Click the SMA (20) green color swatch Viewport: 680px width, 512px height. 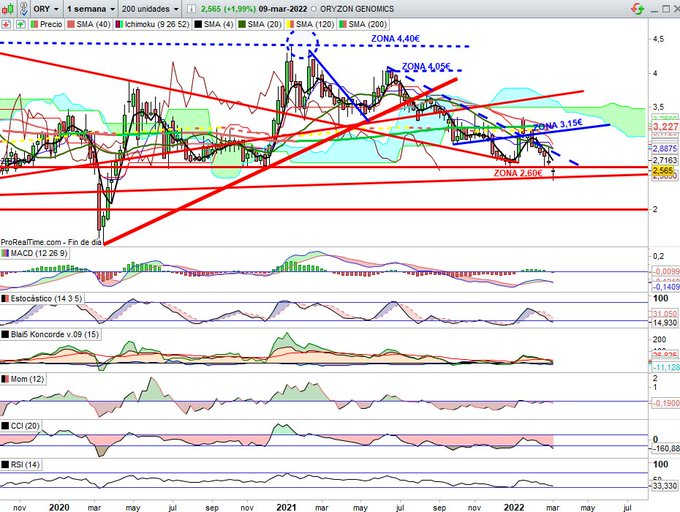242,24
